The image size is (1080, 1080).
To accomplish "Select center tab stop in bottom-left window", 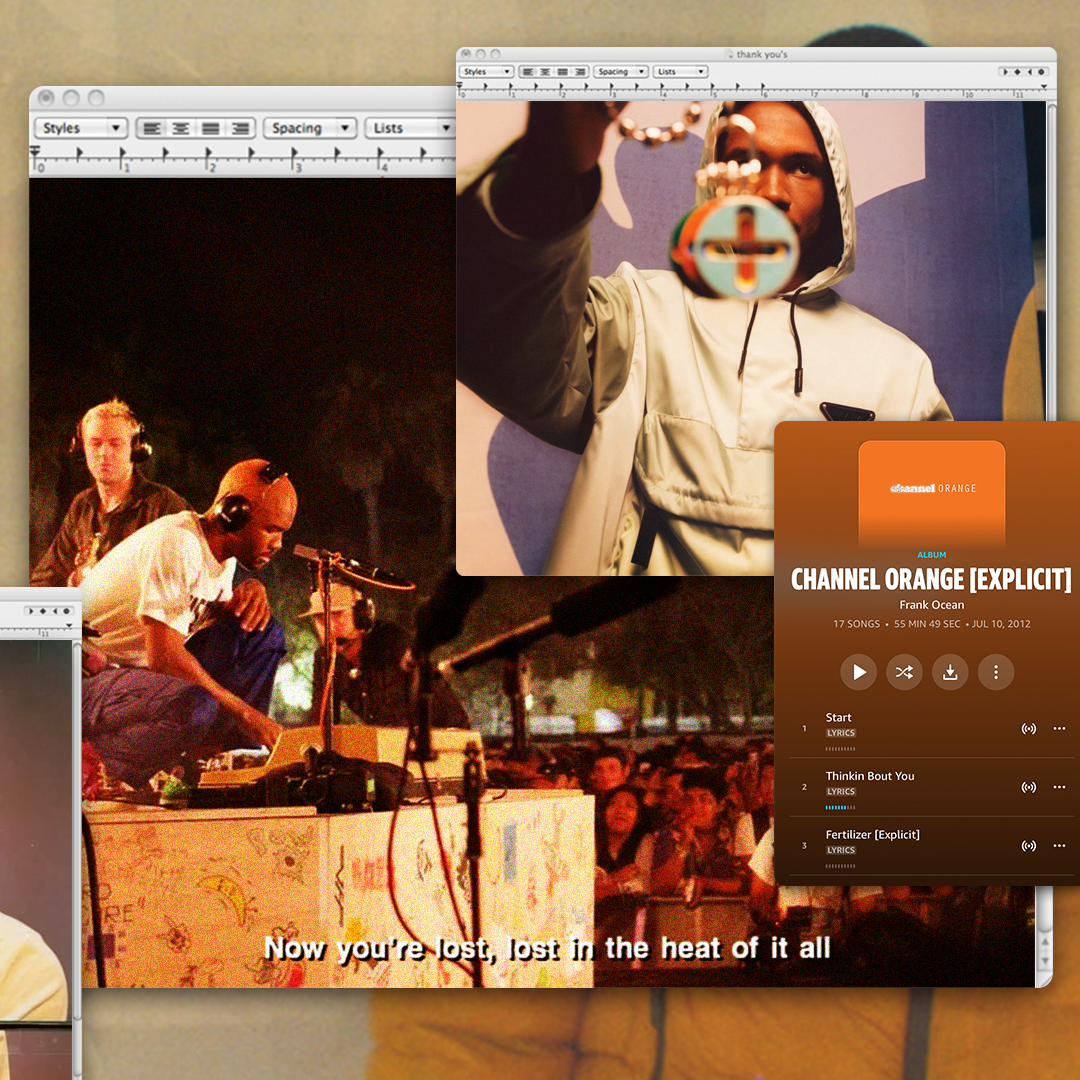I will (43, 611).
